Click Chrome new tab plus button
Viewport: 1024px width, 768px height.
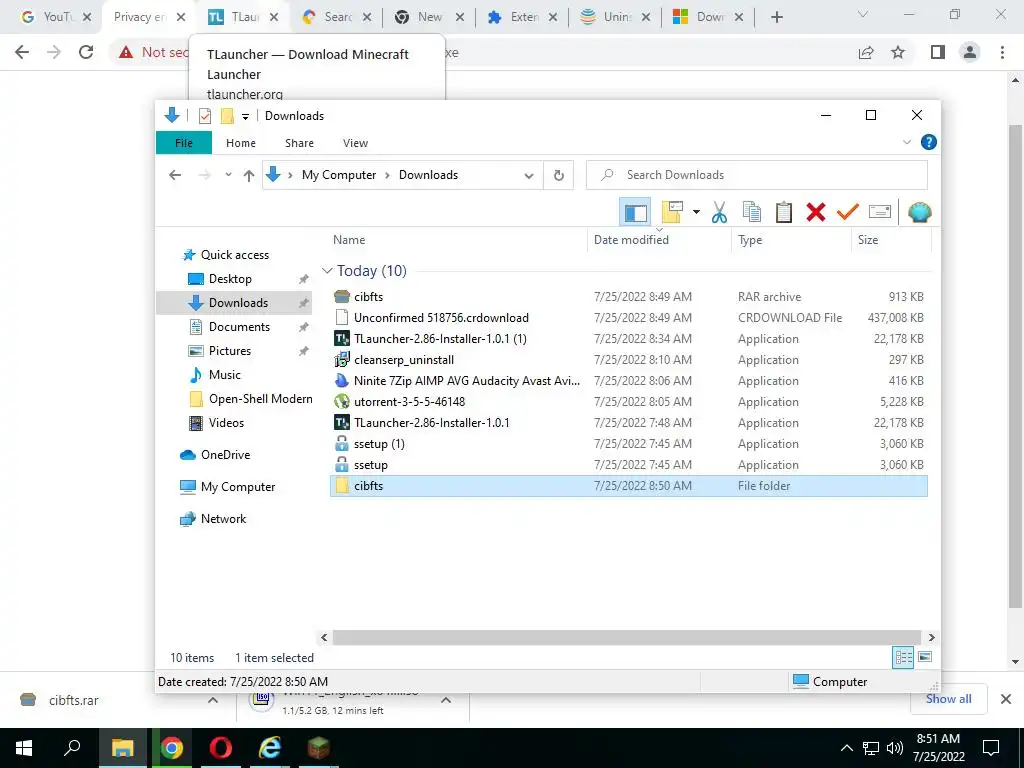click(776, 18)
